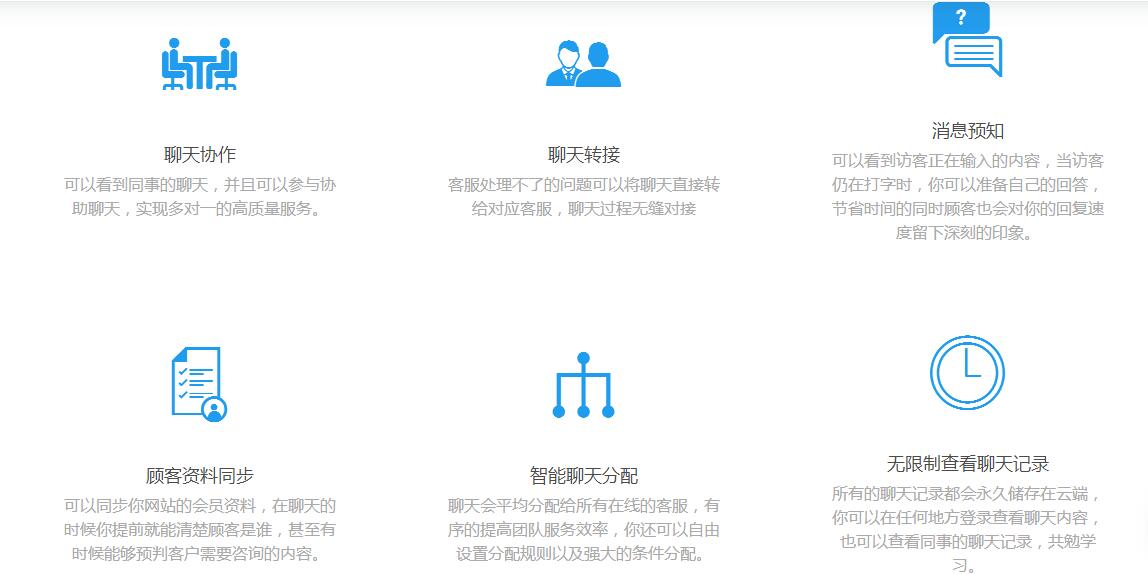Click the speech bubble message preview icon
1148x574 pixels.
(967, 42)
